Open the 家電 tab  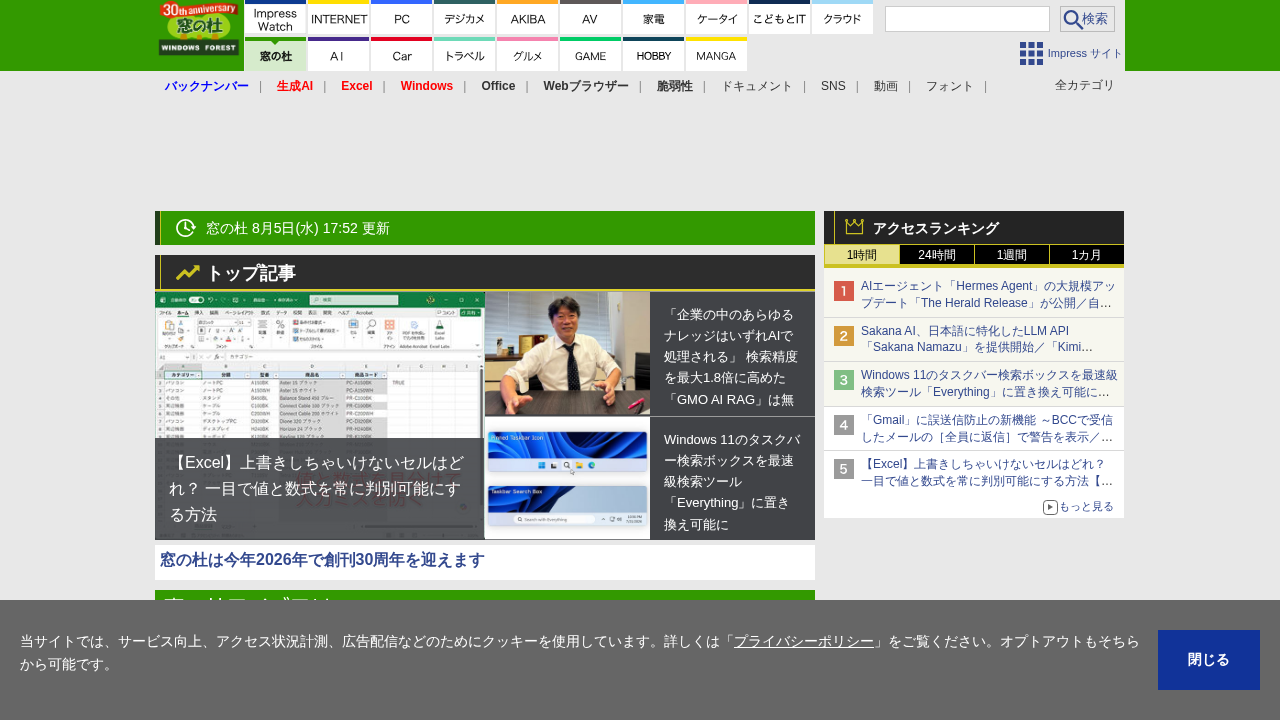pyautogui.click(x=654, y=18)
